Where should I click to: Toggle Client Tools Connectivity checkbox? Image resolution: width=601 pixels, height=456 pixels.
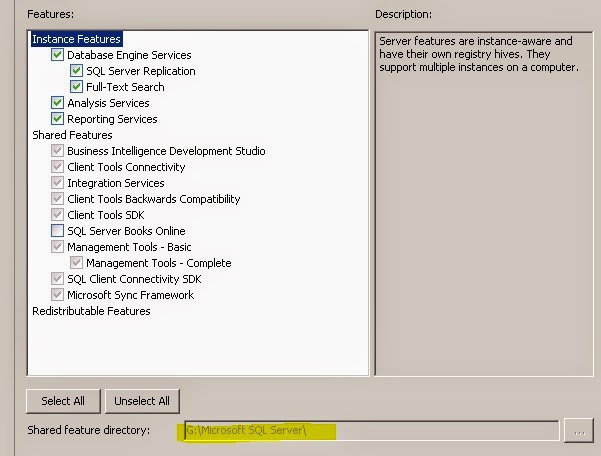tap(57, 167)
